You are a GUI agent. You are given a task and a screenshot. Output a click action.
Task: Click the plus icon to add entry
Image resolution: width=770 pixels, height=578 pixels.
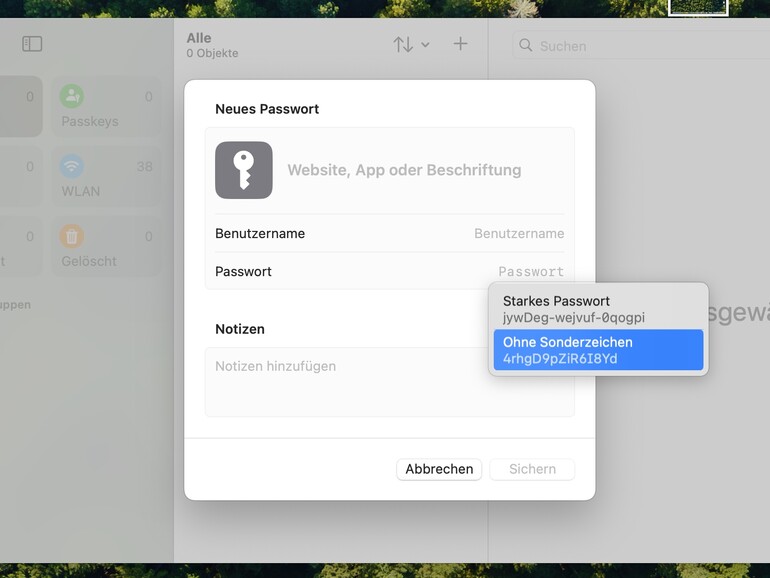[x=460, y=44]
